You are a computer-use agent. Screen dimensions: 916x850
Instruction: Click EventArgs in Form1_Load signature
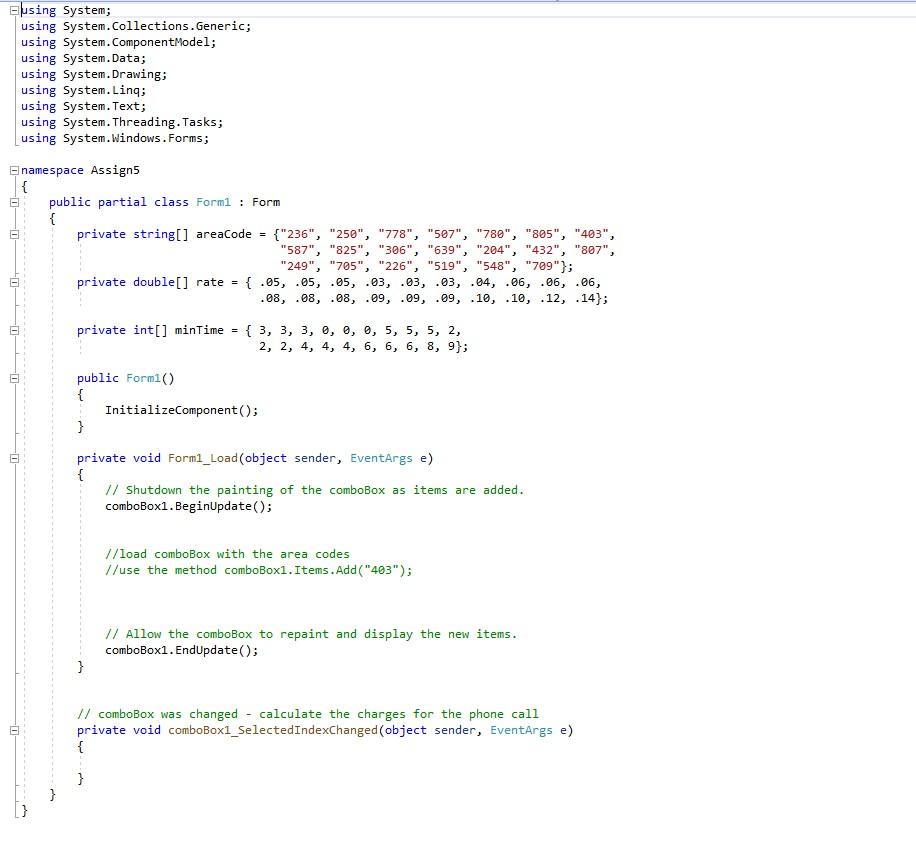point(381,459)
